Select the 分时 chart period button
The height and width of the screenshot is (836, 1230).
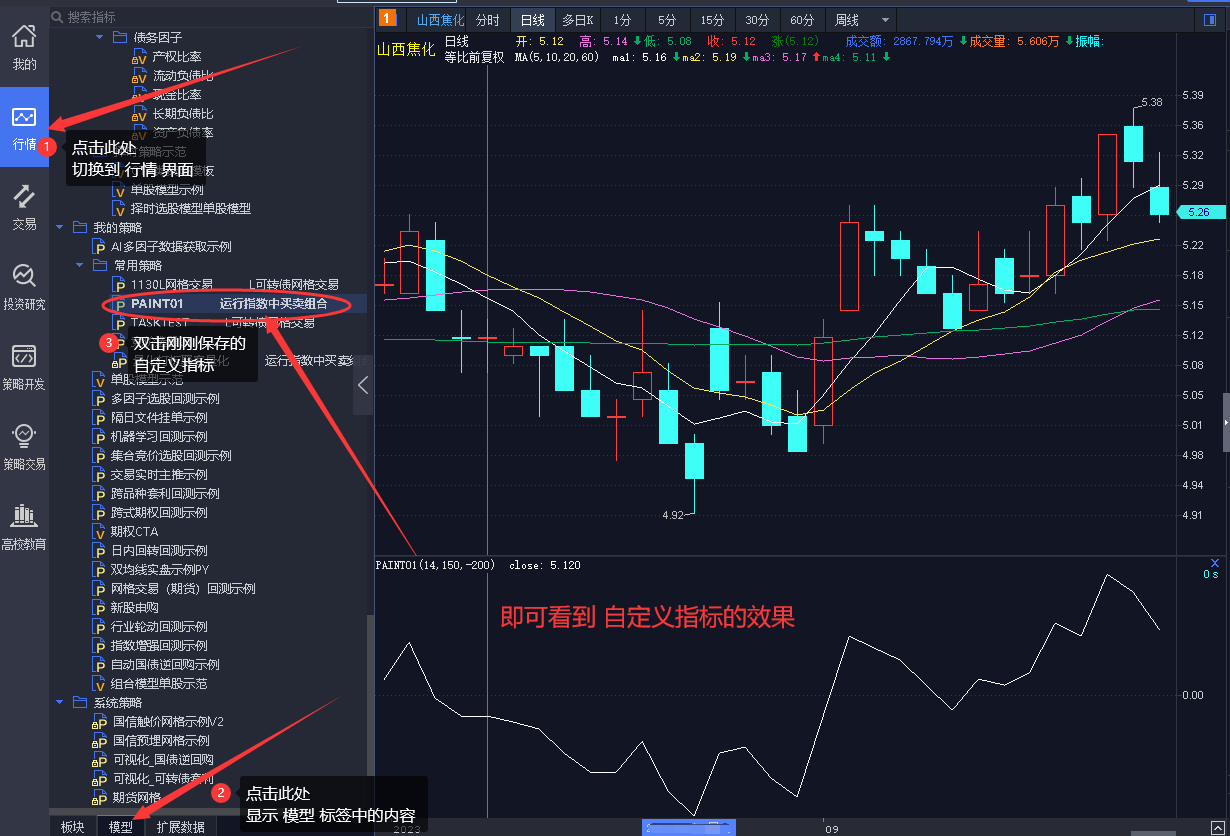(487, 20)
